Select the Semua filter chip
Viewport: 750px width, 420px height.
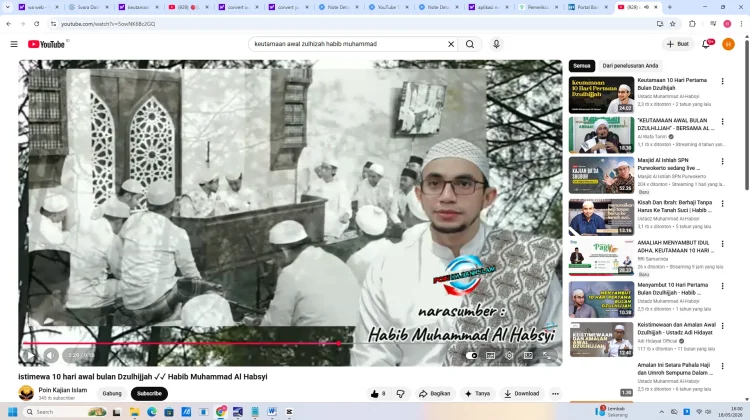[582, 66]
